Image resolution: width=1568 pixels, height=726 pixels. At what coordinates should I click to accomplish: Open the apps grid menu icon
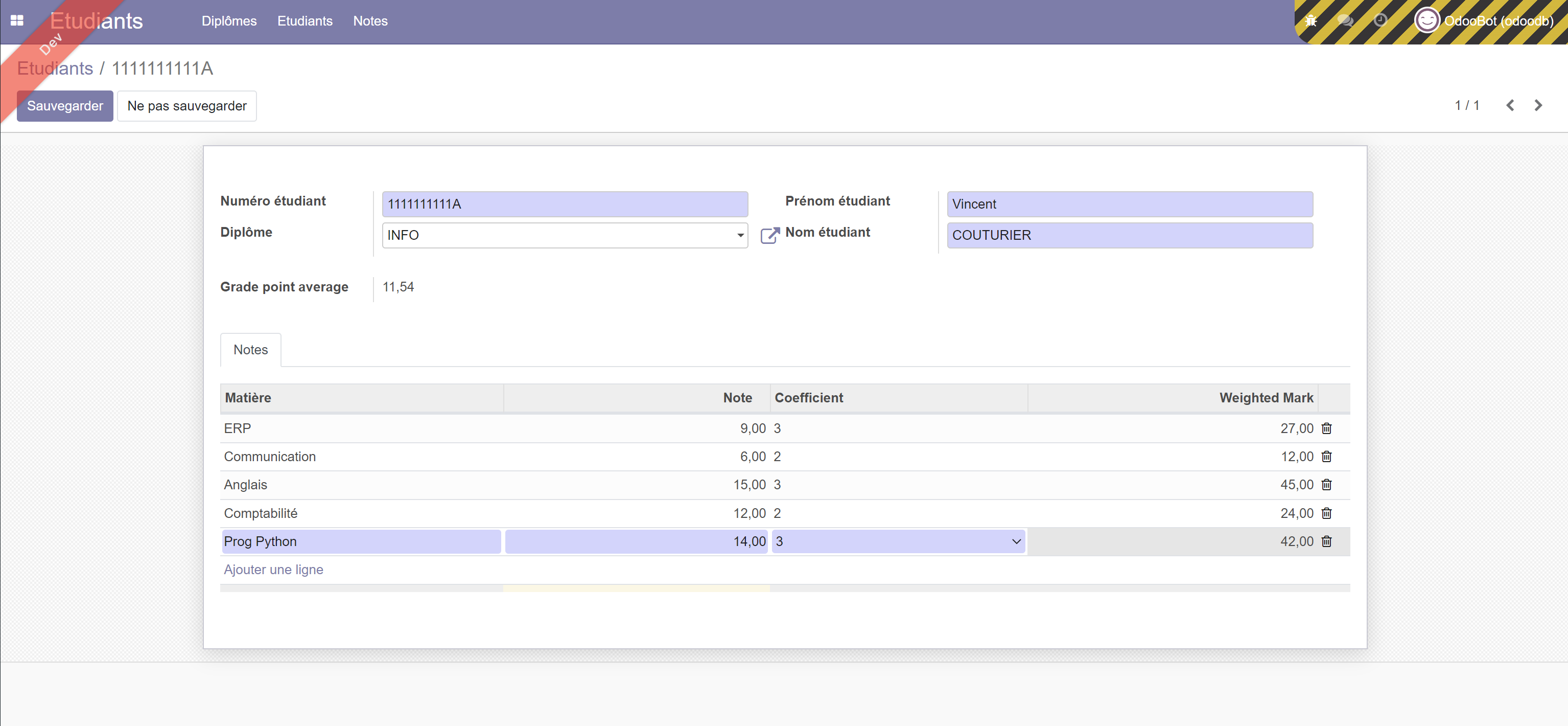tap(17, 21)
